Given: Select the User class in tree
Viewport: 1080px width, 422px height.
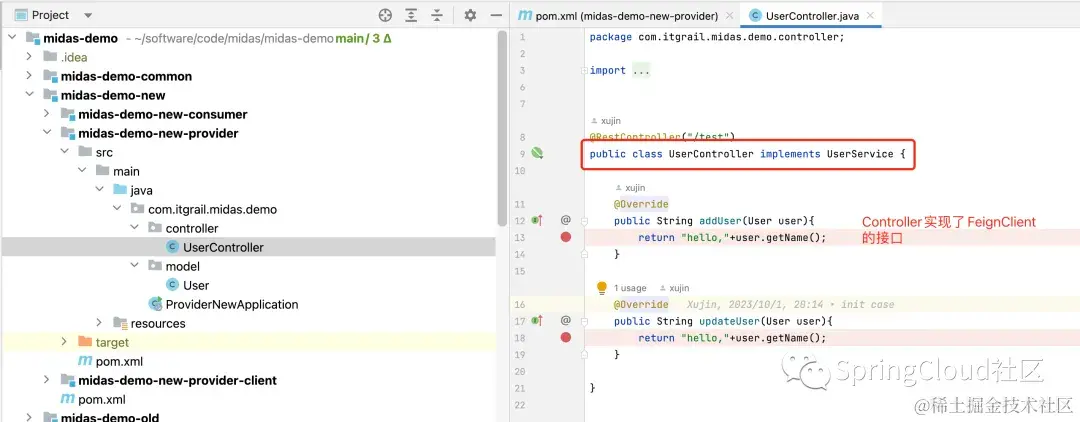Looking at the screenshot, I should 196,285.
